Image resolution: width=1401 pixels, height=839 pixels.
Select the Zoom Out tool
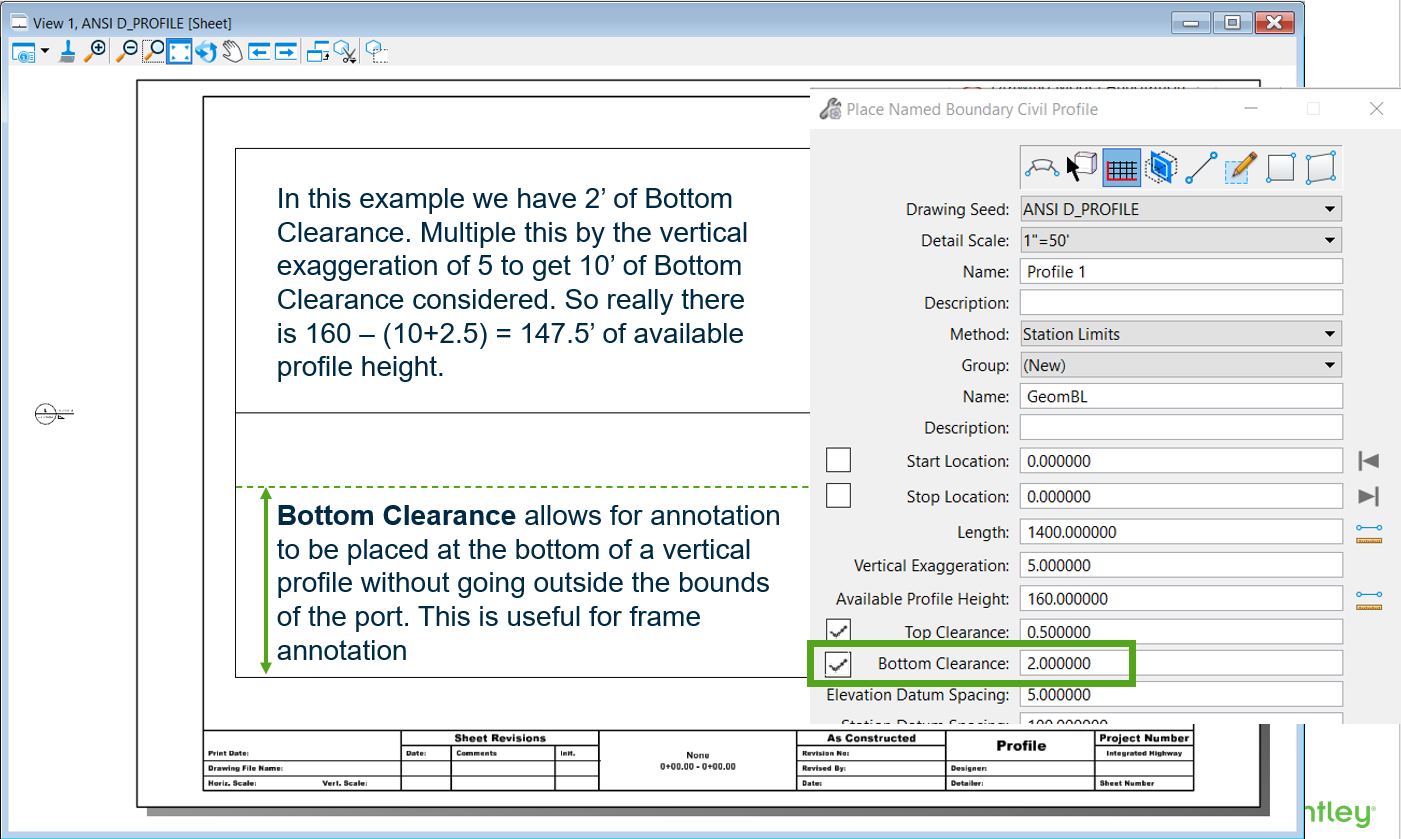tap(127, 52)
